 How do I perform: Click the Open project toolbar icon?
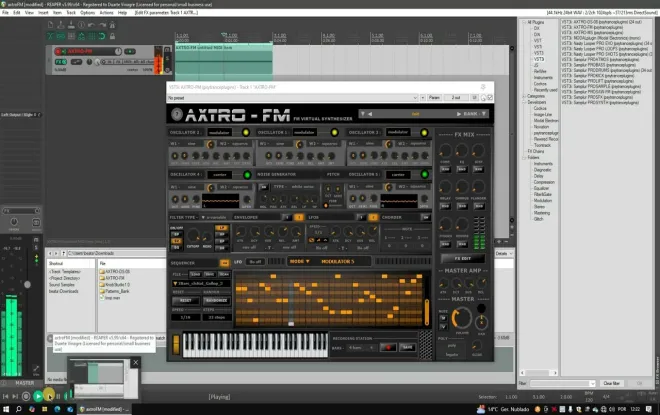click(61, 25)
